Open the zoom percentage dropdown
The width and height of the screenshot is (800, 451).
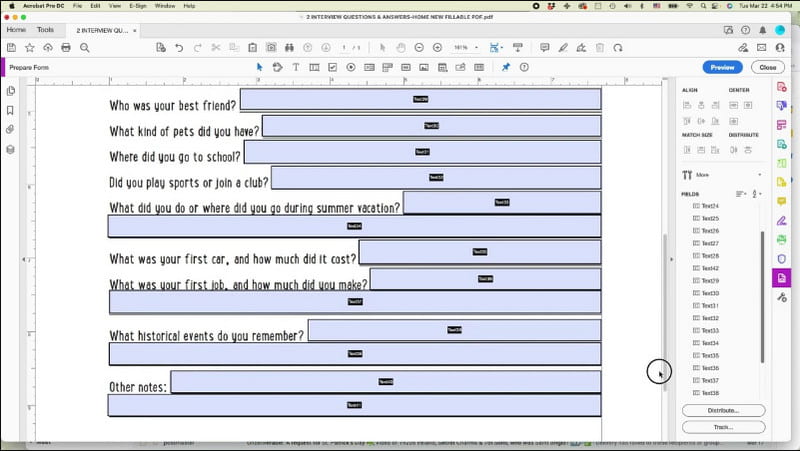pos(478,47)
